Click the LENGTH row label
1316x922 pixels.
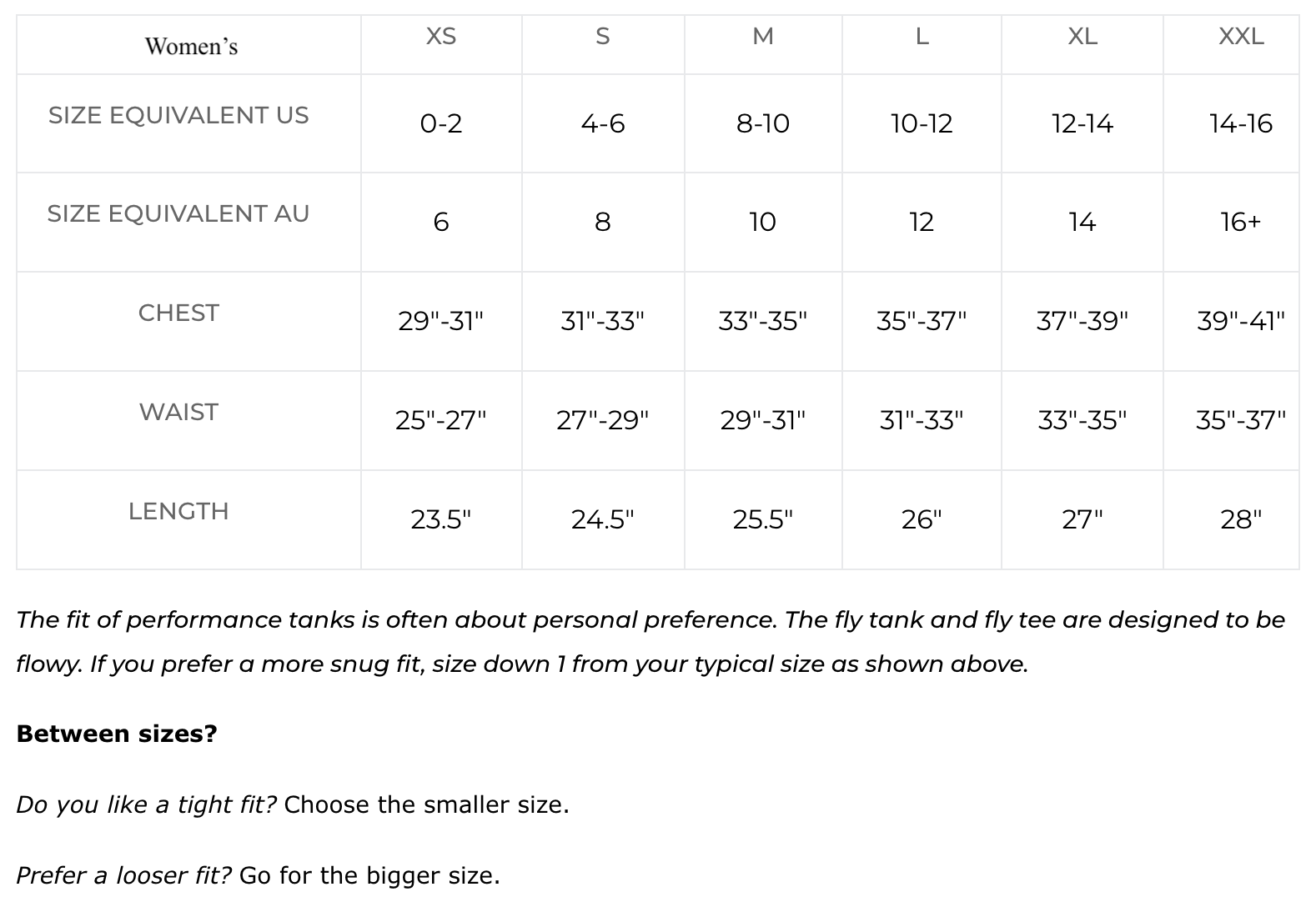[x=178, y=511]
